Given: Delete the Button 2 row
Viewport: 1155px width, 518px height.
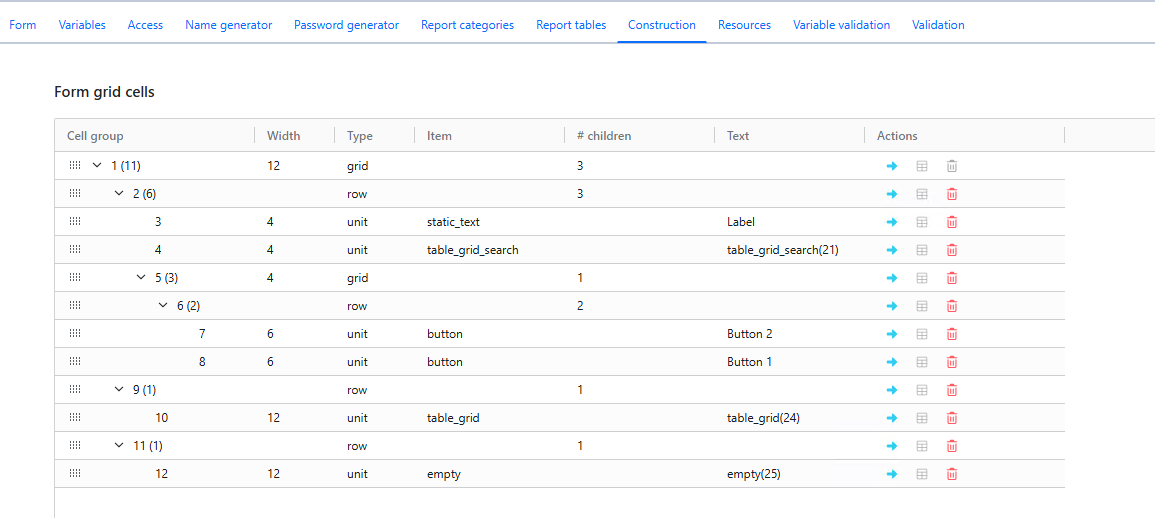Looking at the screenshot, I should click(952, 334).
